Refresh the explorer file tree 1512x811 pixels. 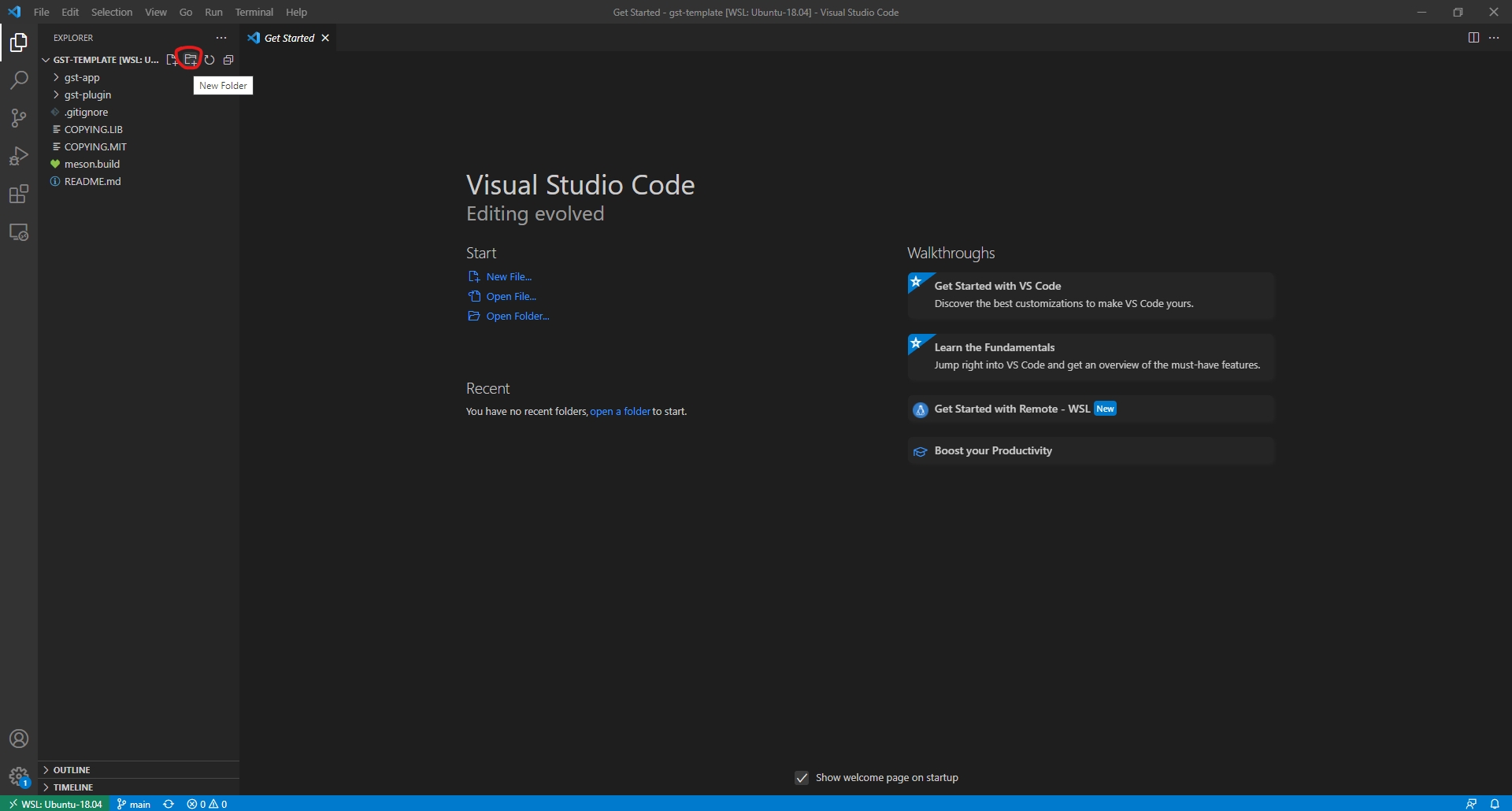coord(209,60)
